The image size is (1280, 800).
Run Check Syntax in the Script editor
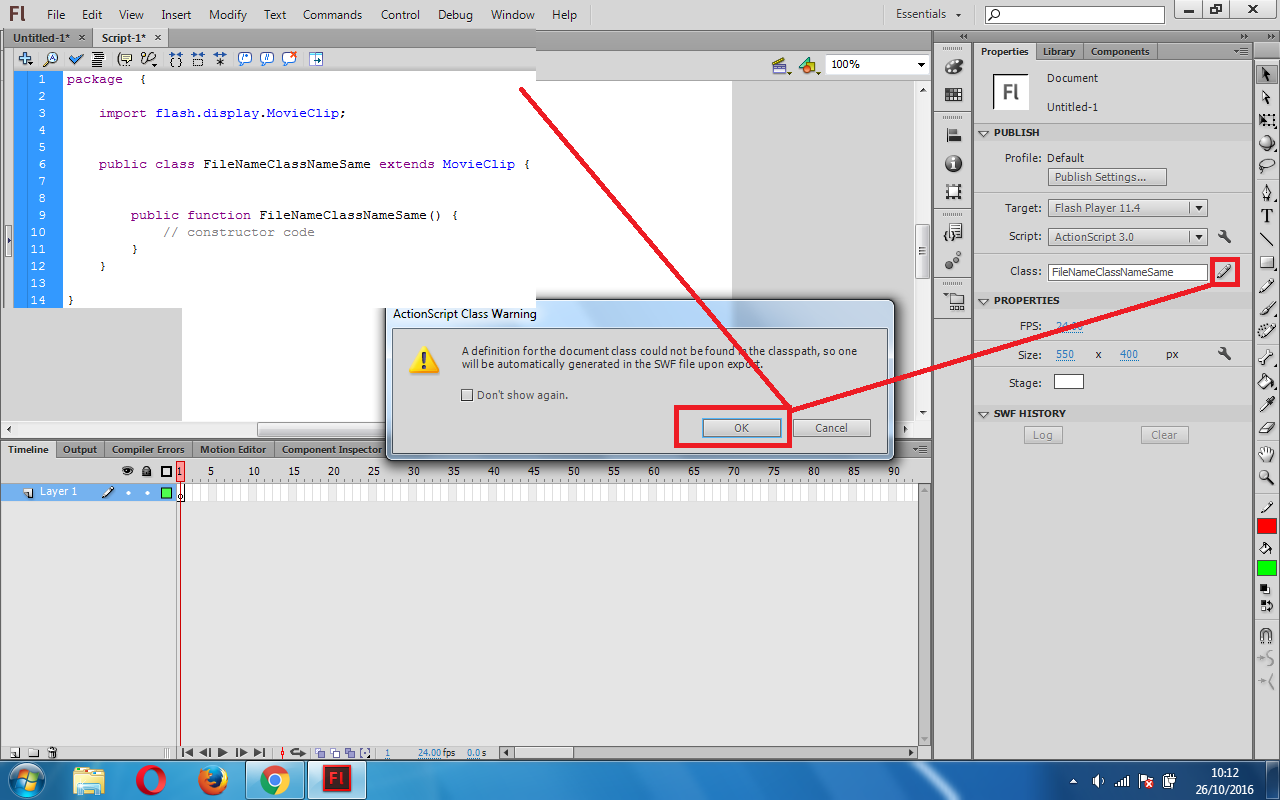75,59
